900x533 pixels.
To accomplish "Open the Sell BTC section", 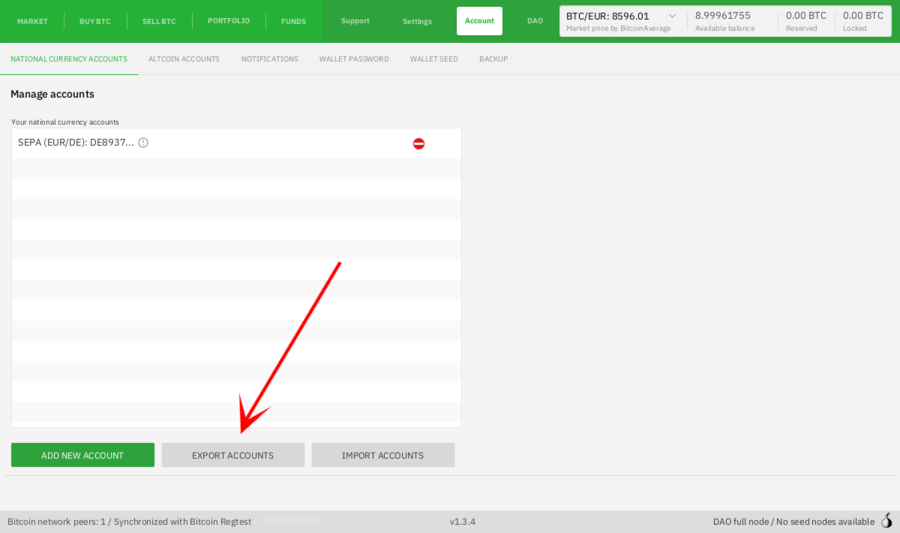I will click(x=158, y=21).
